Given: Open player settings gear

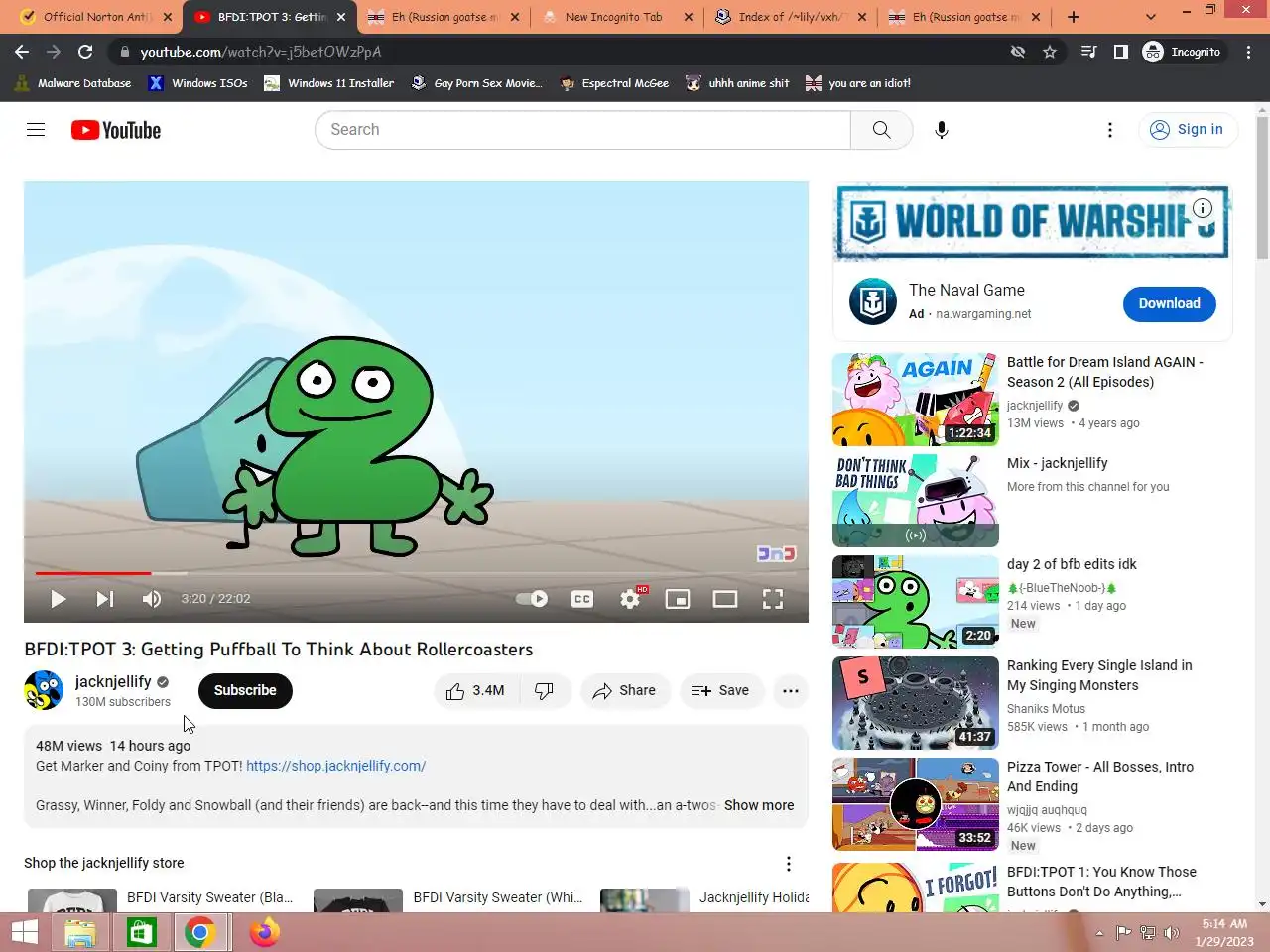Looking at the screenshot, I should click(x=630, y=599).
